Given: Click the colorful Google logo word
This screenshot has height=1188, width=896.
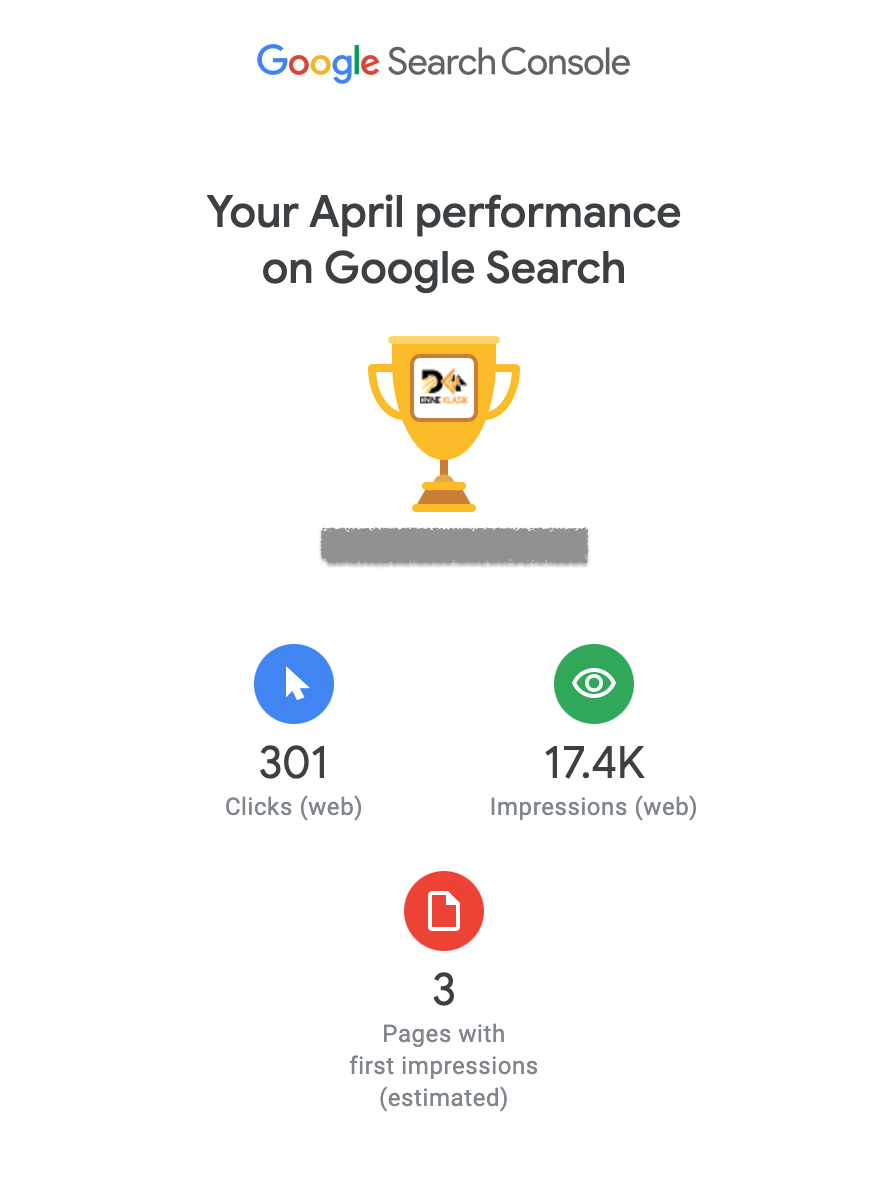Looking at the screenshot, I should click(x=318, y=63).
